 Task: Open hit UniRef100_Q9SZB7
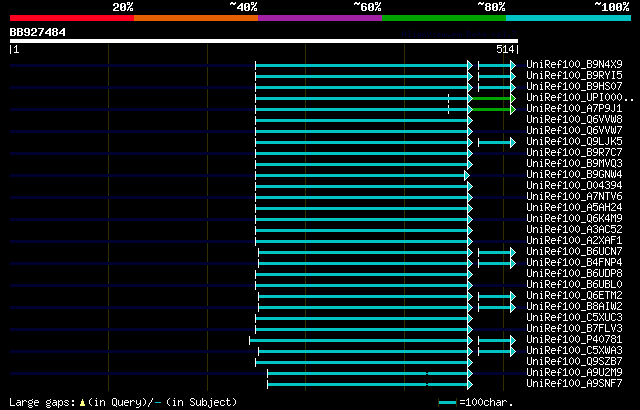574,362
